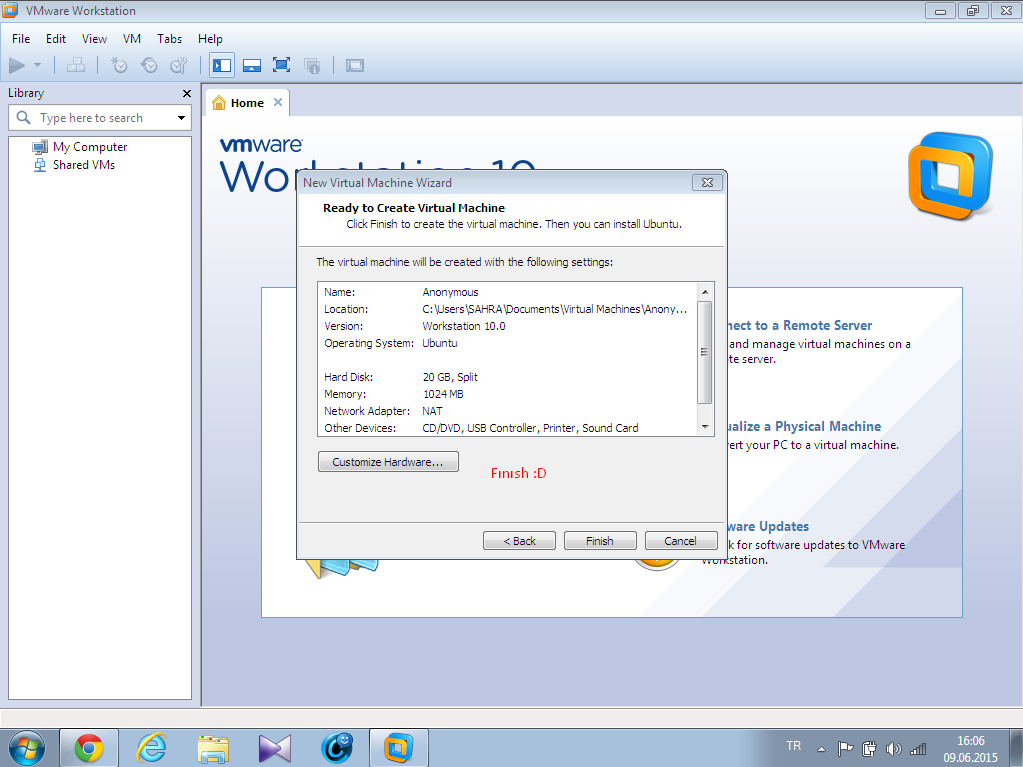
Task: Switch to the Home tab
Action: 247,103
